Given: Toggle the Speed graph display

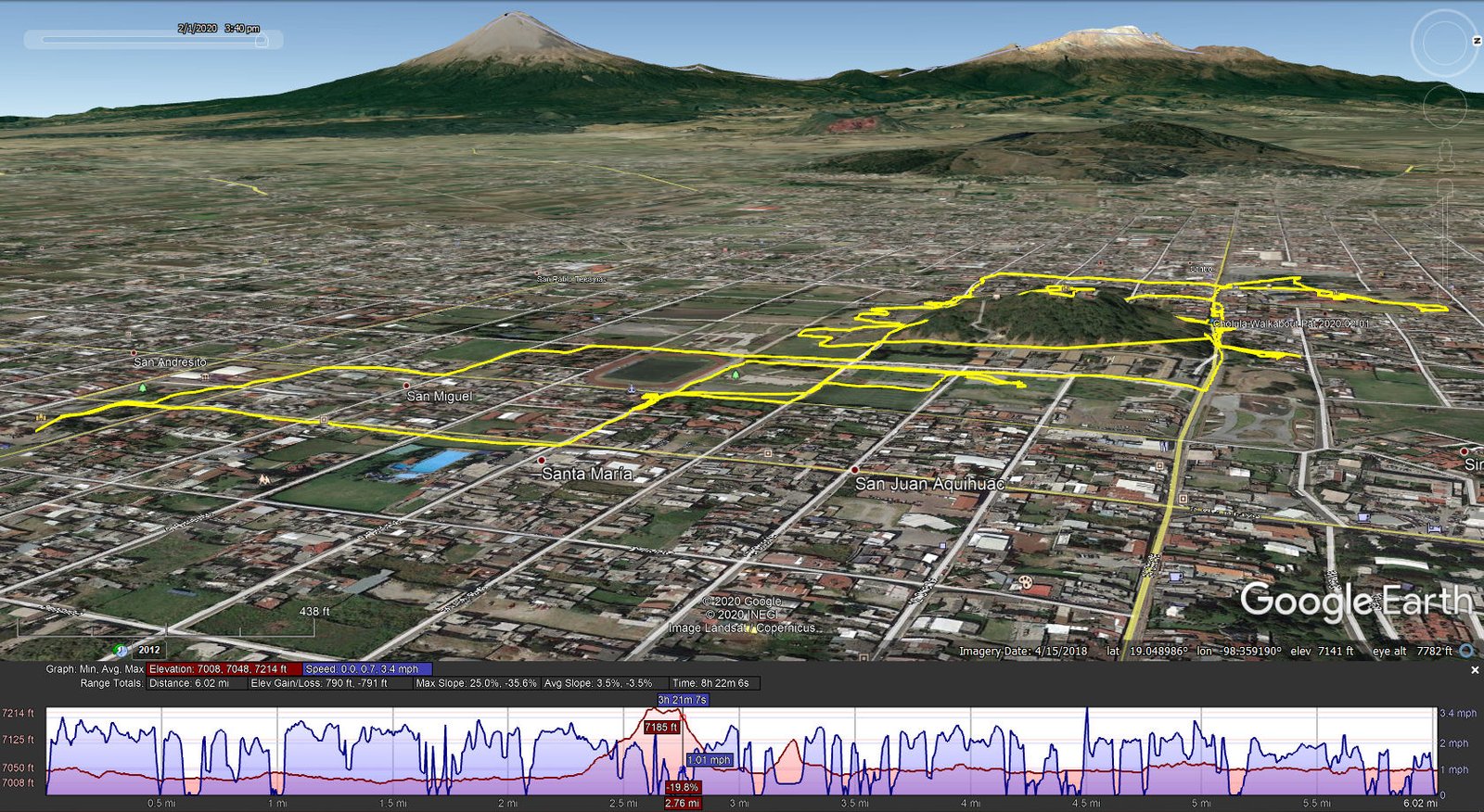Looking at the screenshot, I should [x=367, y=668].
